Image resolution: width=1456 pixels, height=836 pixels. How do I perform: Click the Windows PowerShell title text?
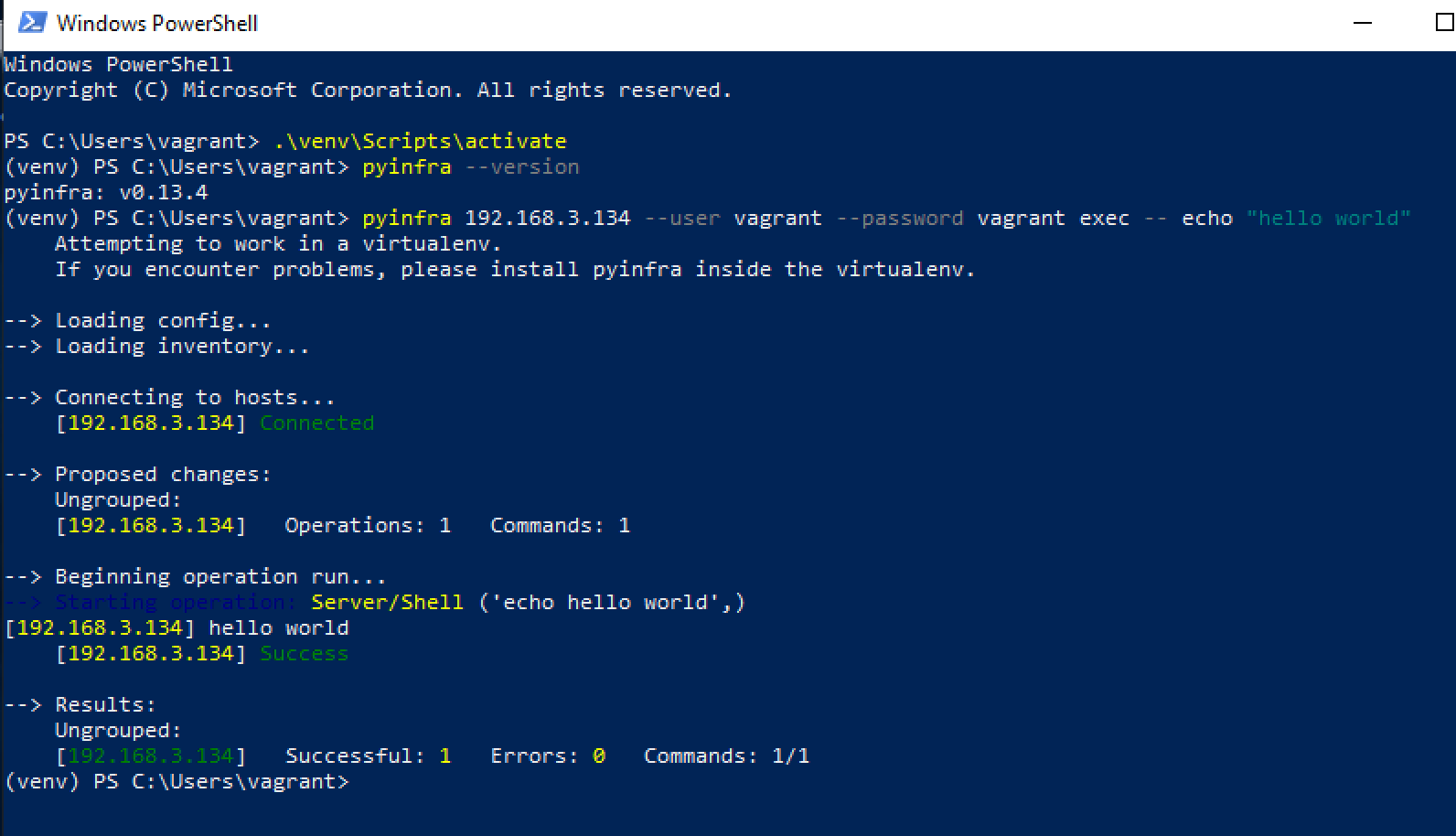tap(157, 23)
